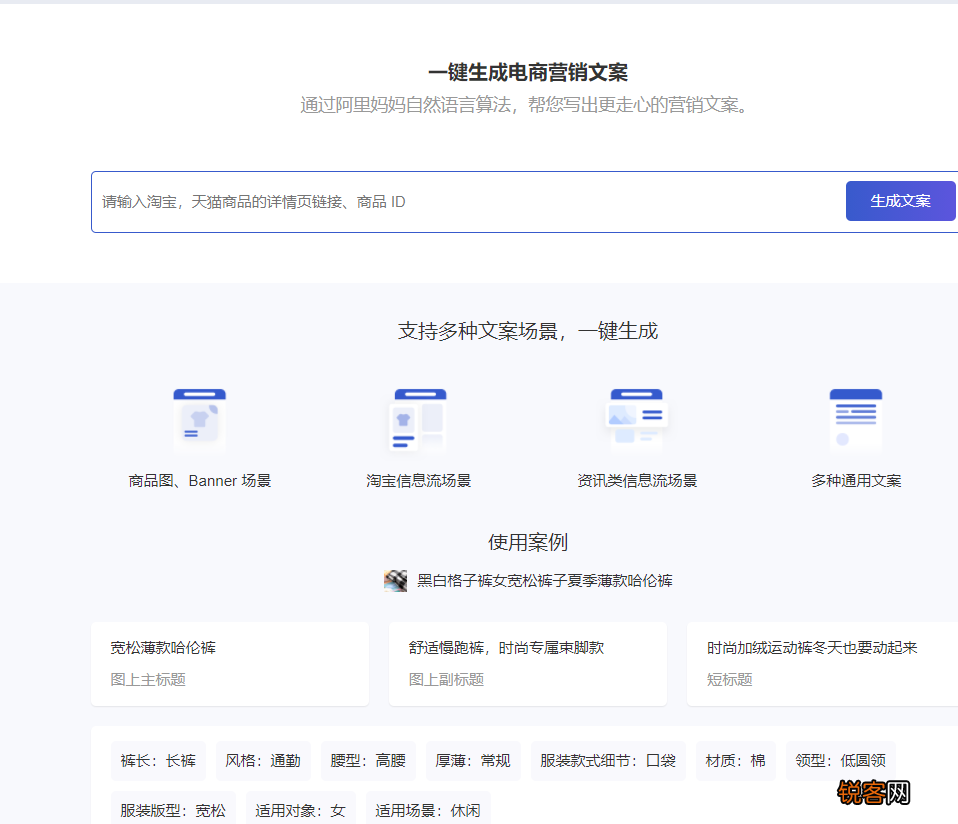This screenshot has width=958, height=824.
Task: Click the 使用案例 heading
Action: click(x=528, y=542)
